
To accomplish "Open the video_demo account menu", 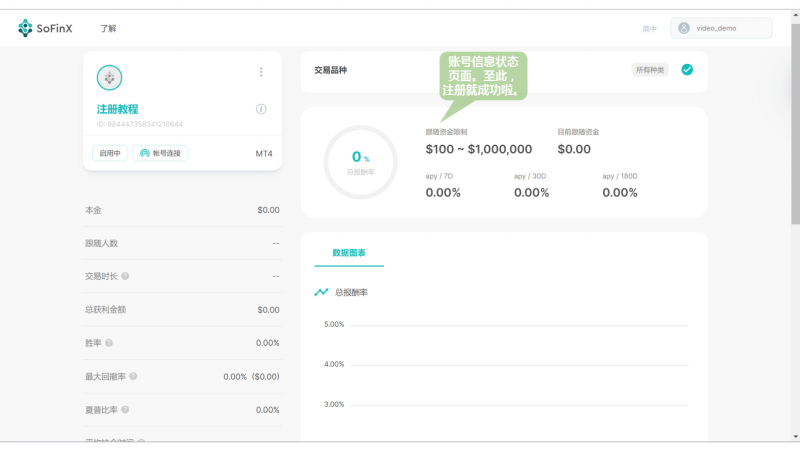I will point(721,28).
